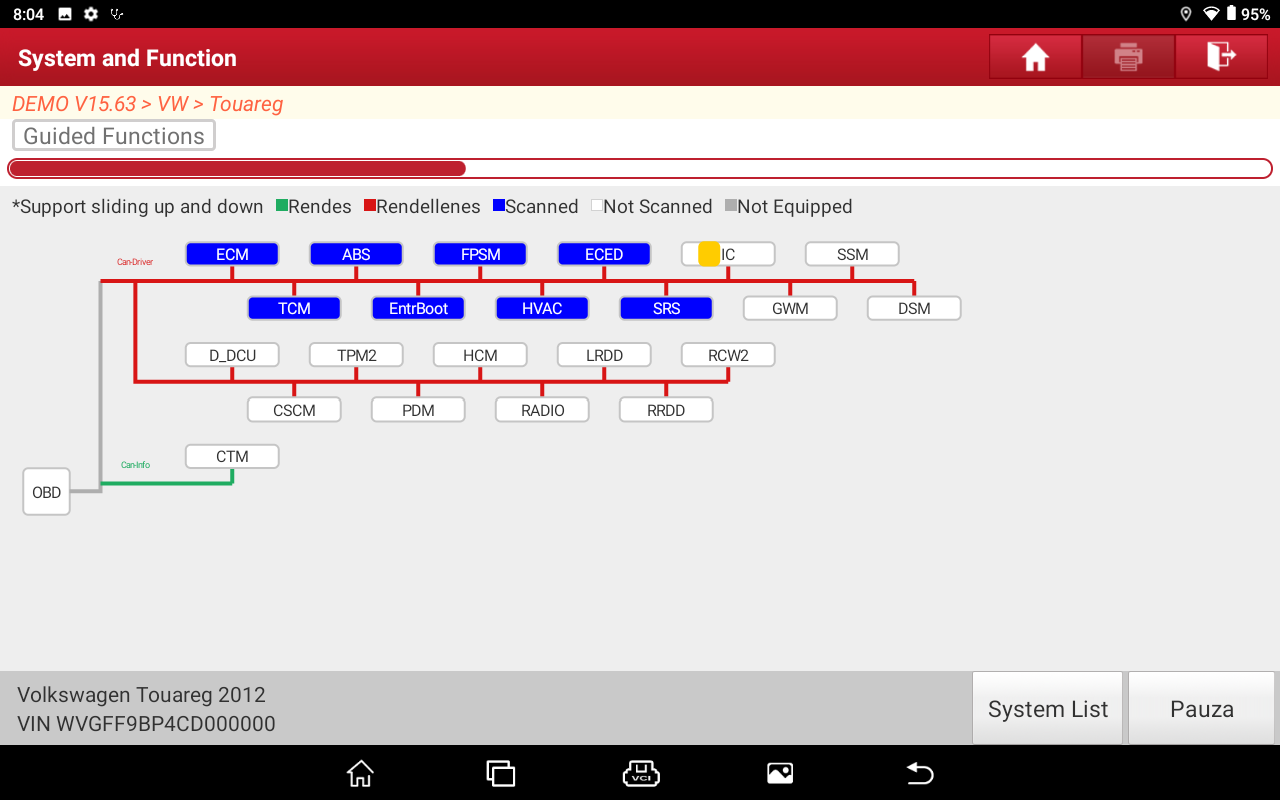Go back using the return arrow icon
The image size is (1280, 800).
click(920, 773)
